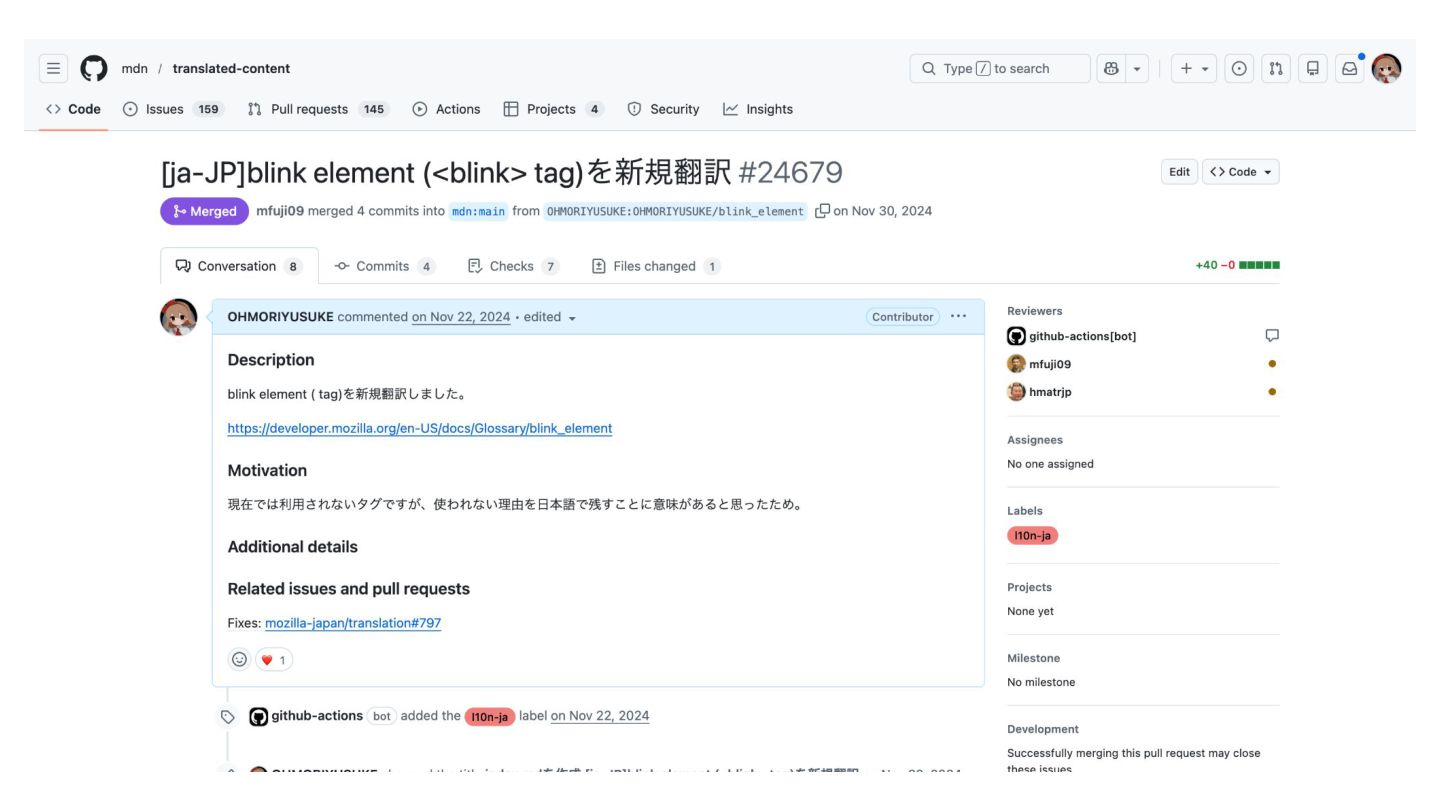Click the pending review dot beside mfuji09
1440x810 pixels.
[x=1272, y=364]
